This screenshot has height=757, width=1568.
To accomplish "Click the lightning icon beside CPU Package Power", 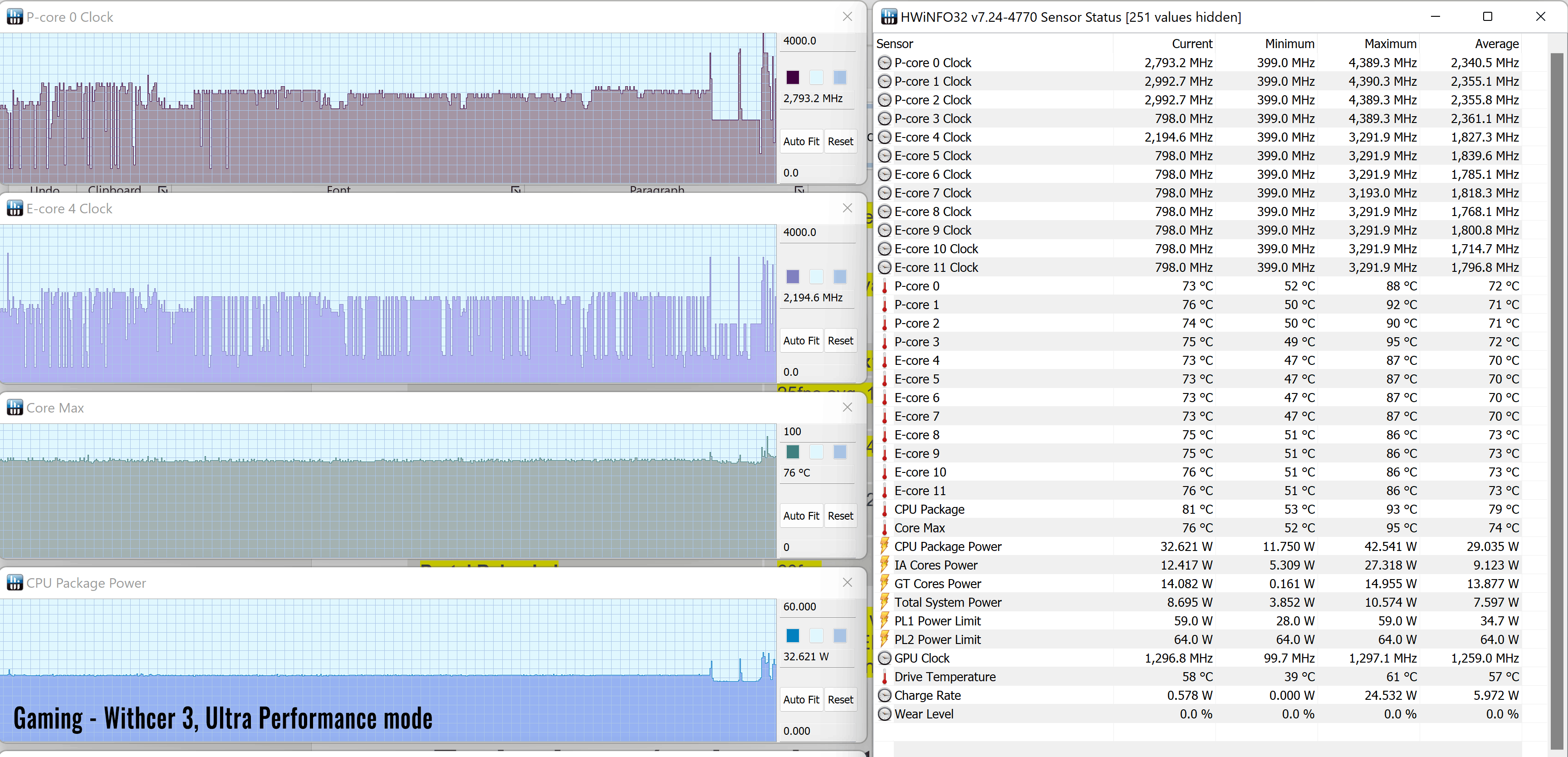I will click(884, 546).
